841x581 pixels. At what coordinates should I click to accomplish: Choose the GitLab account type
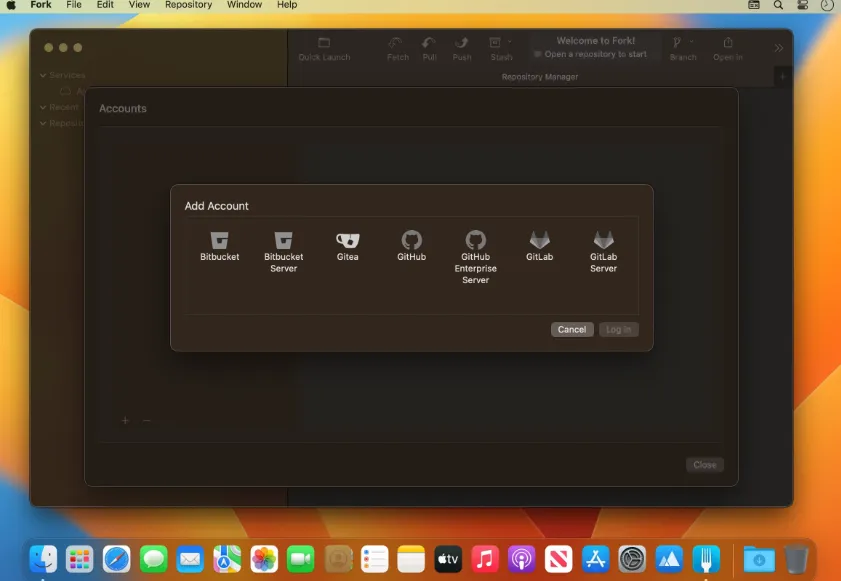pos(539,247)
